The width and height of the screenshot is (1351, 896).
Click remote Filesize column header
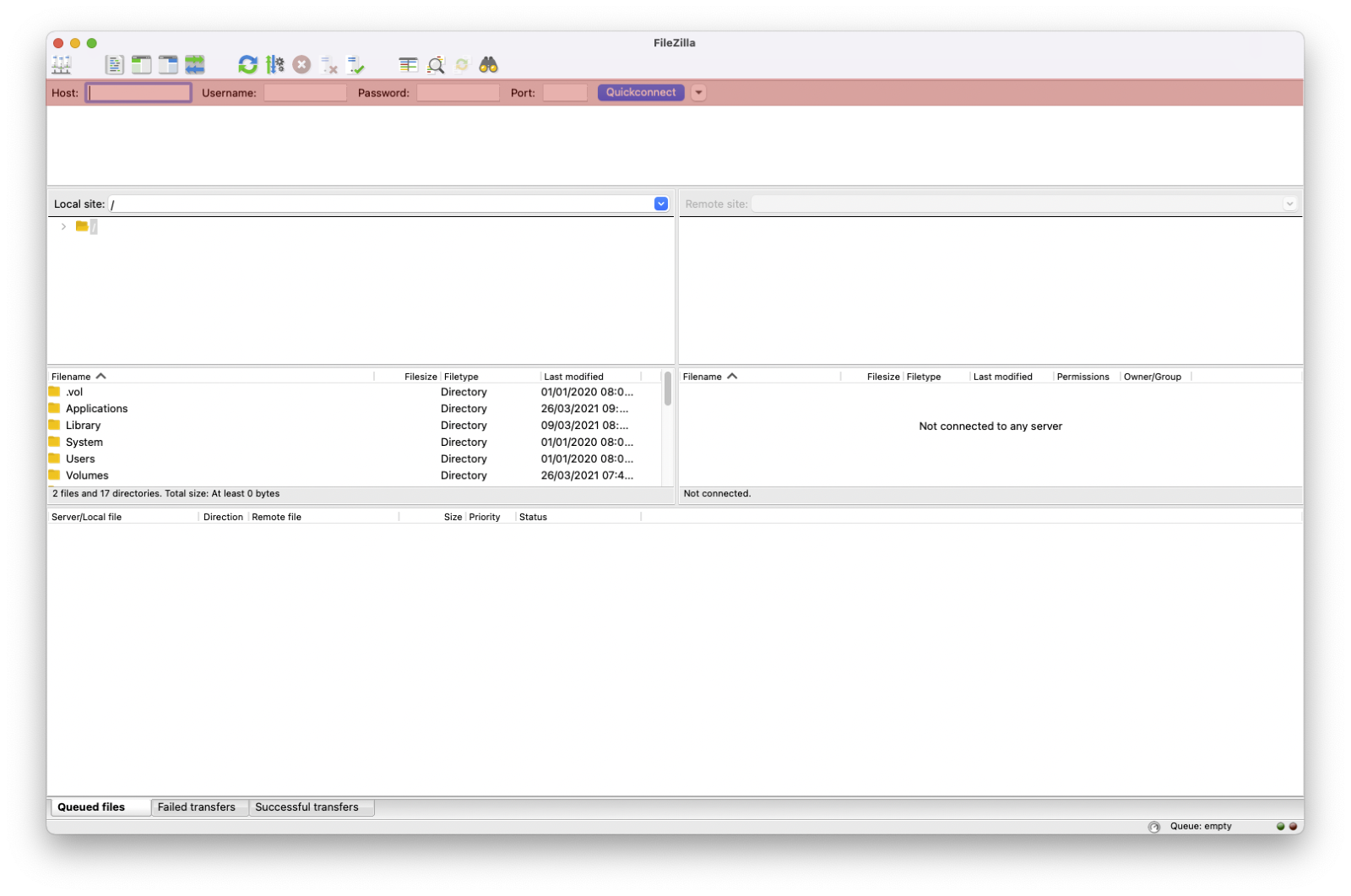872,377
